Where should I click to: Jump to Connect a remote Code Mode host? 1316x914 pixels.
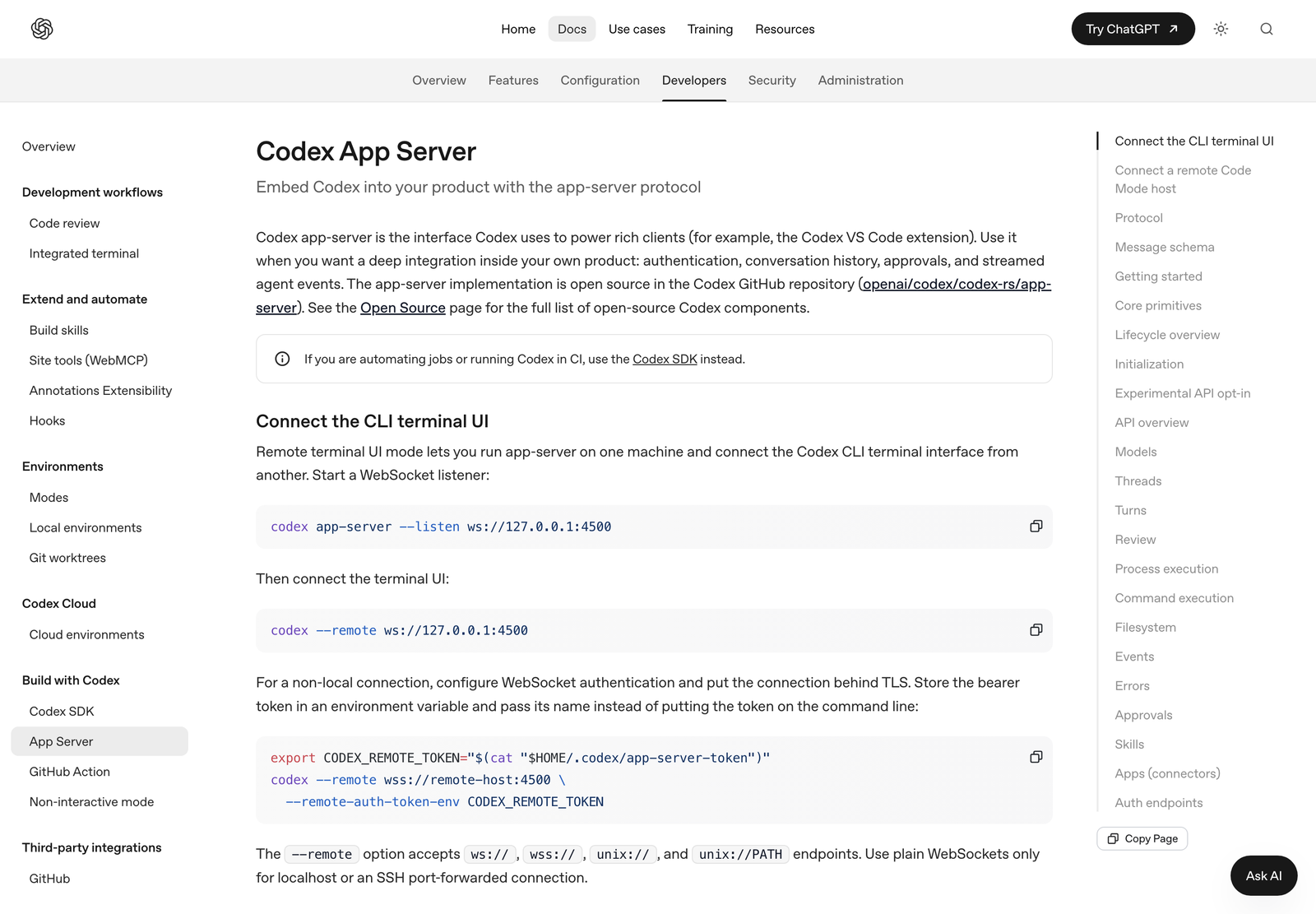1183,179
